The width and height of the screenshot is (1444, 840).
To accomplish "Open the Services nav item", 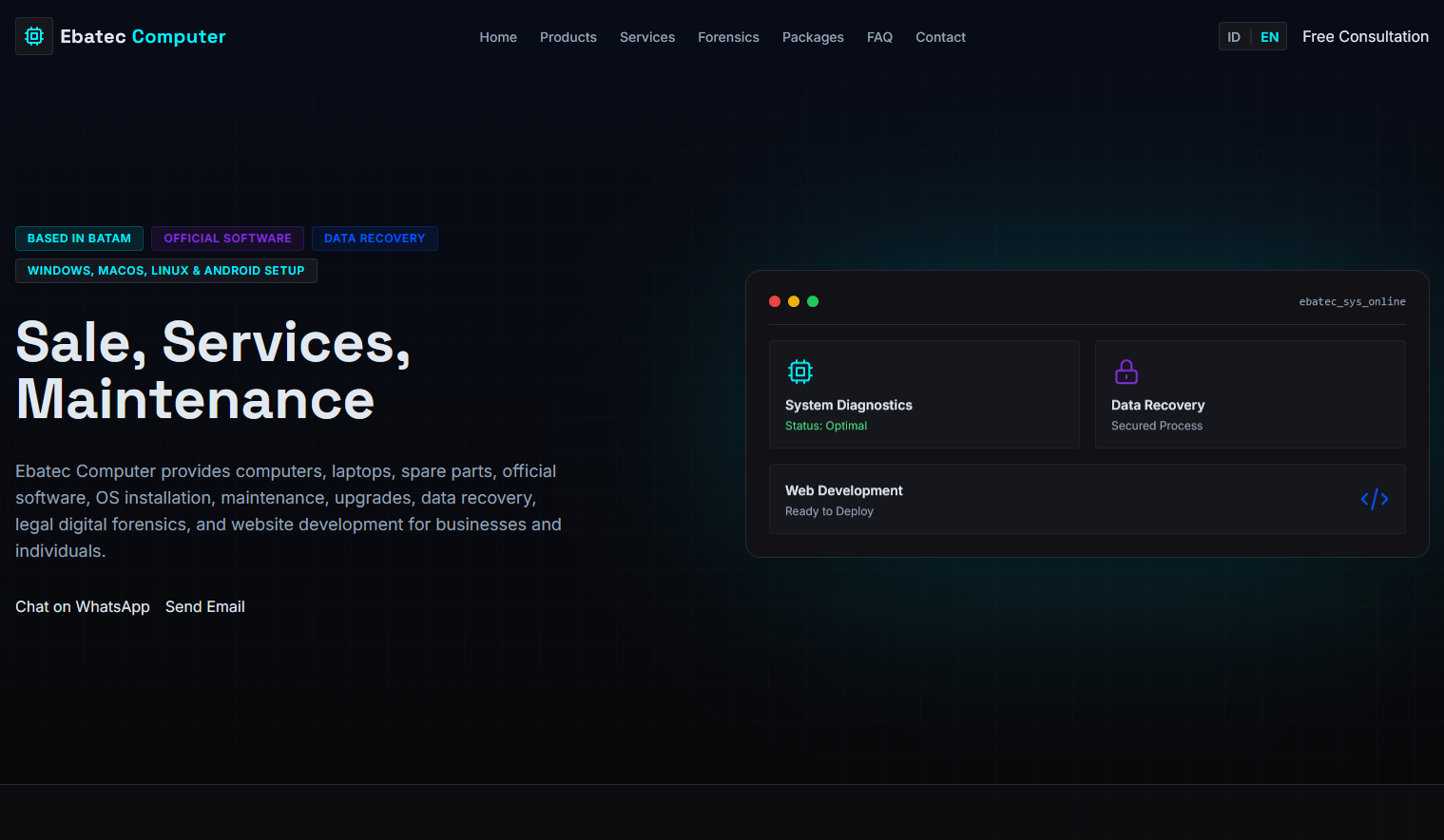I will (647, 37).
